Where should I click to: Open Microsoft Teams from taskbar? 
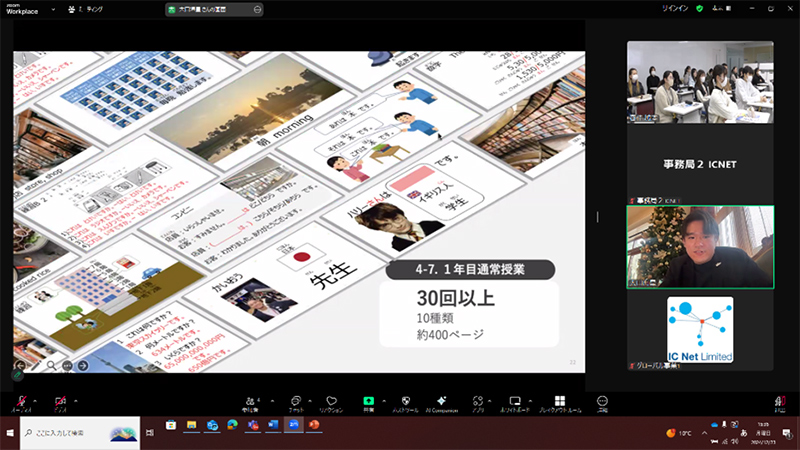(x=253, y=425)
